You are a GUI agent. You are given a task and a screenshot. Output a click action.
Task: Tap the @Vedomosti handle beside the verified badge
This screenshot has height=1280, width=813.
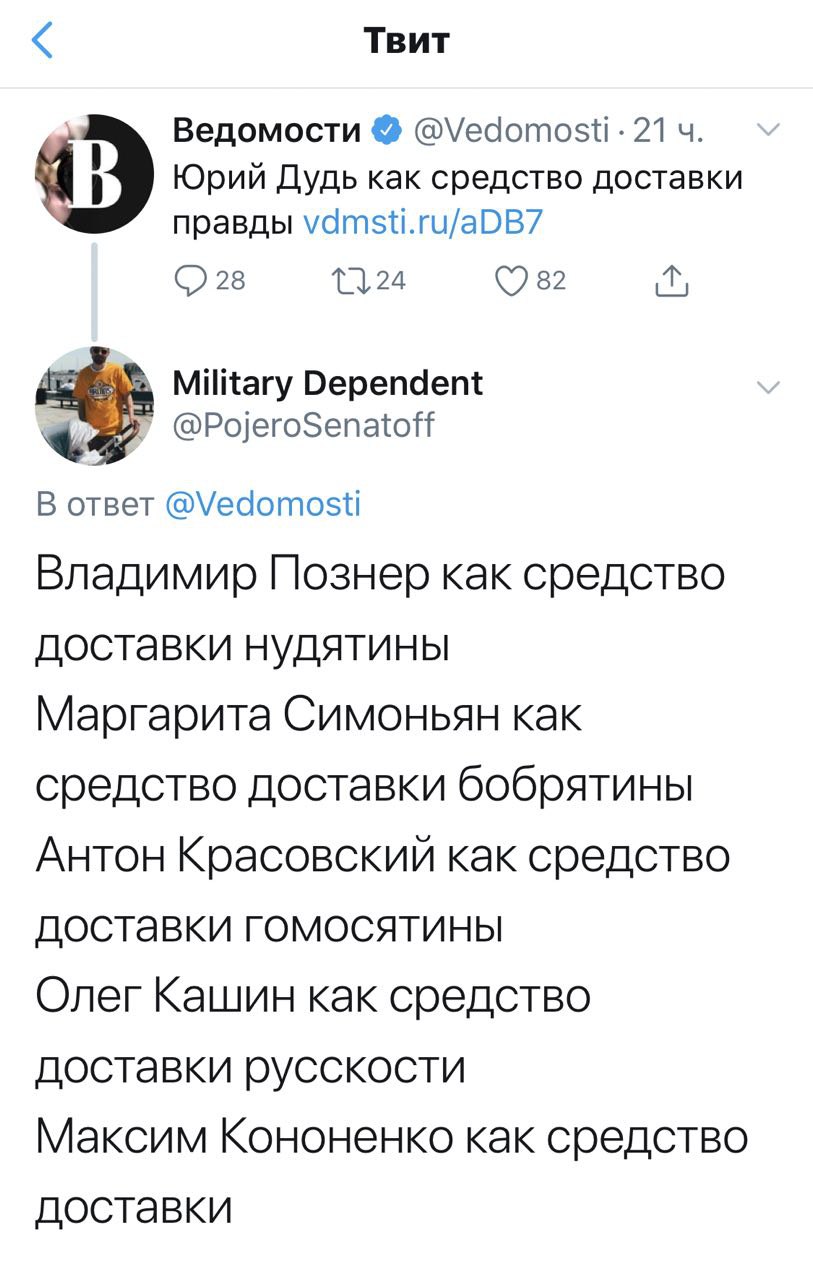point(509,130)
